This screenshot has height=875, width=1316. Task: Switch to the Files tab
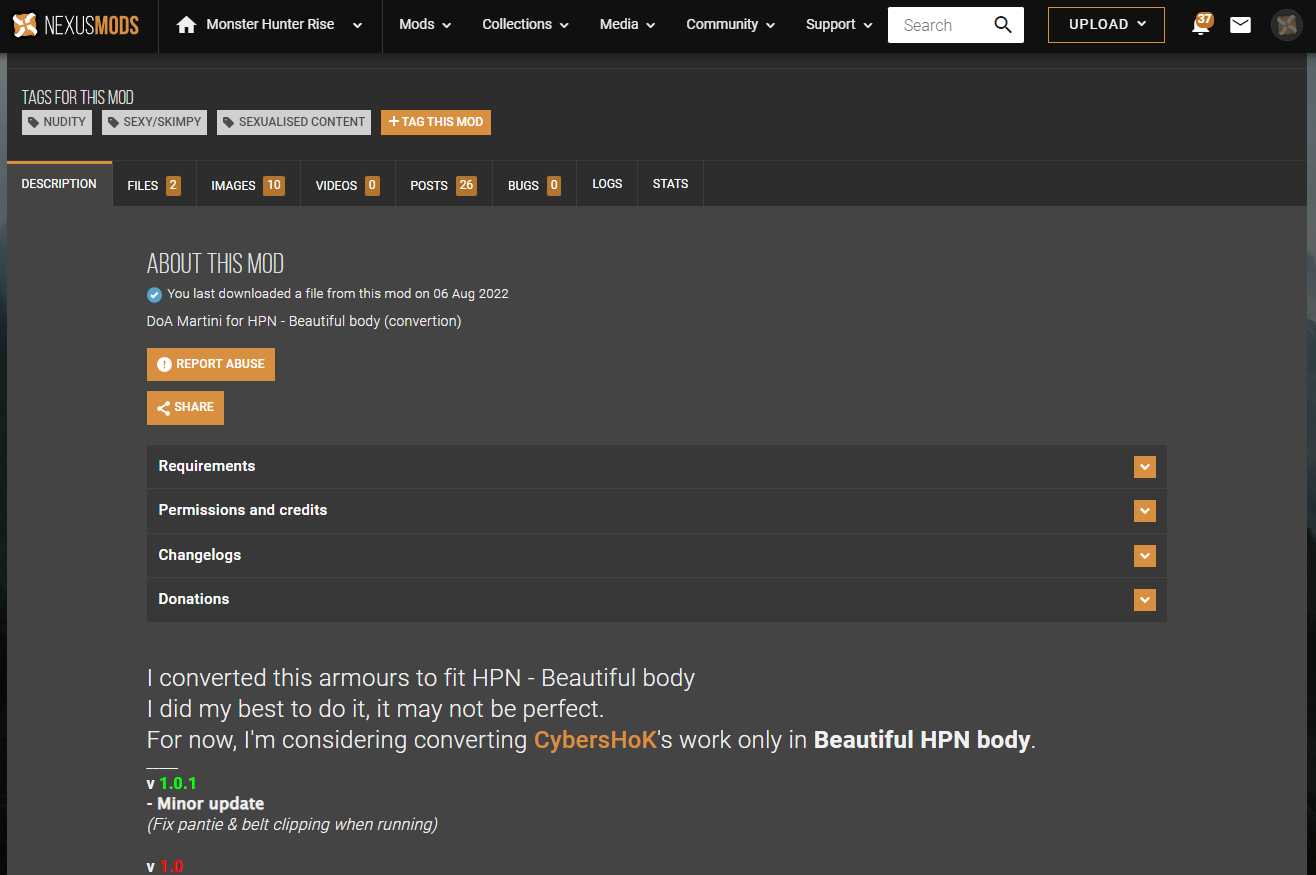154,185
